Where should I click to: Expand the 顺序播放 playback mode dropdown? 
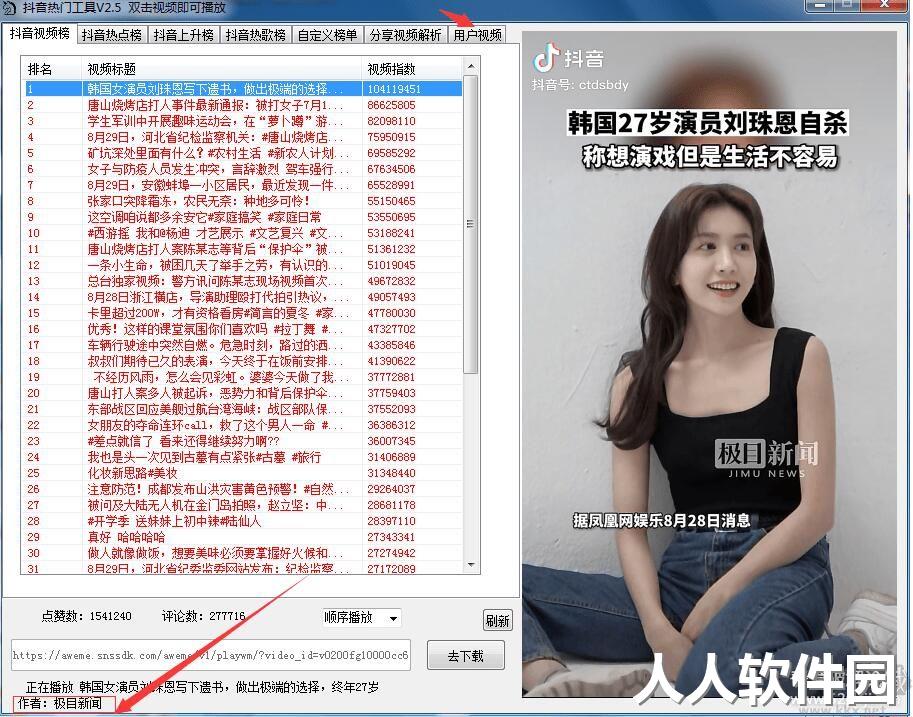362,617
